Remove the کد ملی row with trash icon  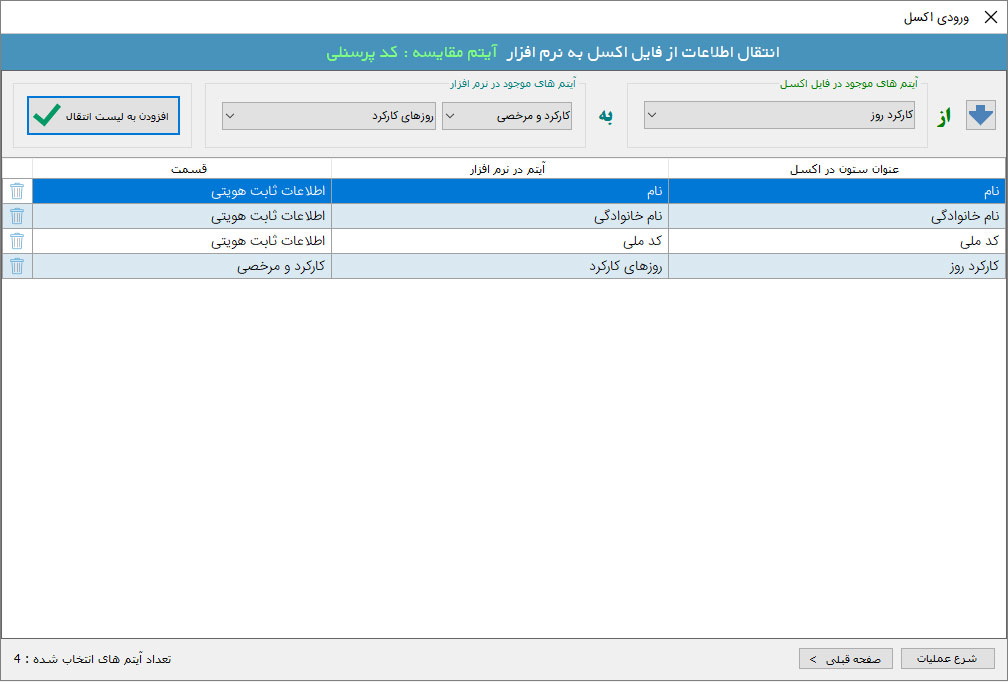17,241
